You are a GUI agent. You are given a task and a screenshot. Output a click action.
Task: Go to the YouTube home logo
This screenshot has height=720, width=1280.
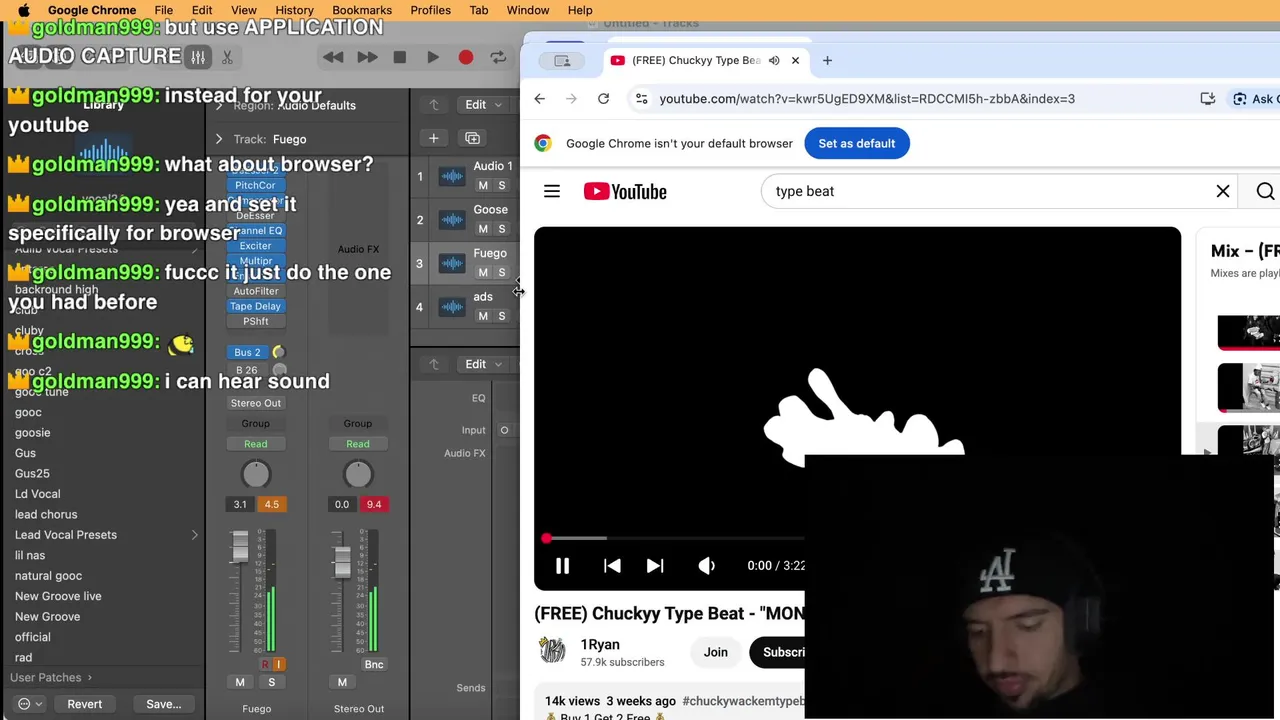(625, 191)
